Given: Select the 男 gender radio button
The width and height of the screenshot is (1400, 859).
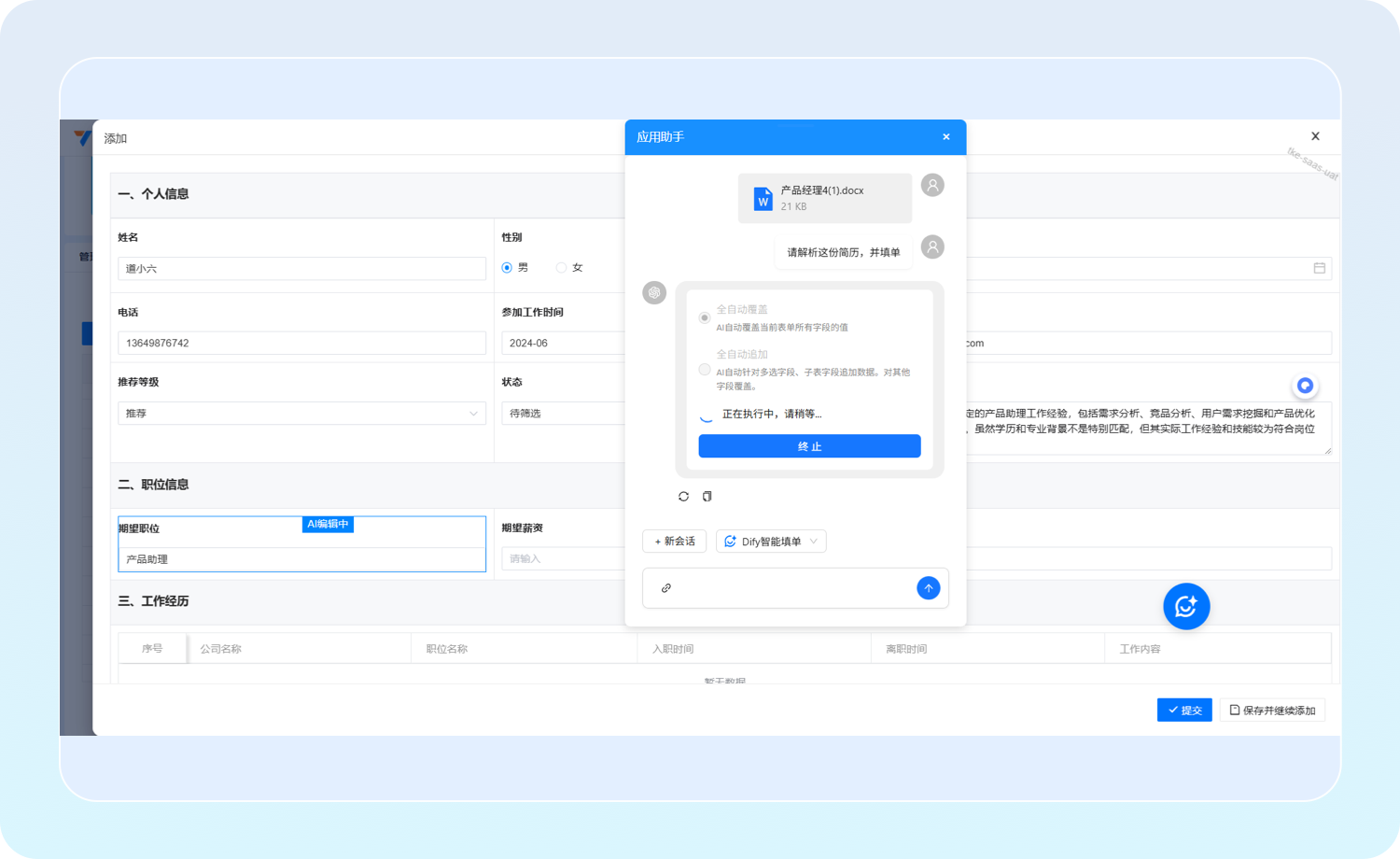Looking at the screenshot, I should pyautogui.click(x=508, y=268).
